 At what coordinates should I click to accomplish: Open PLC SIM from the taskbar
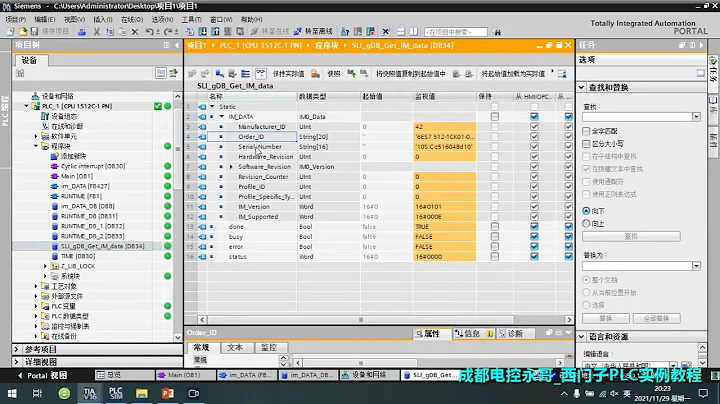pos(116,393)
